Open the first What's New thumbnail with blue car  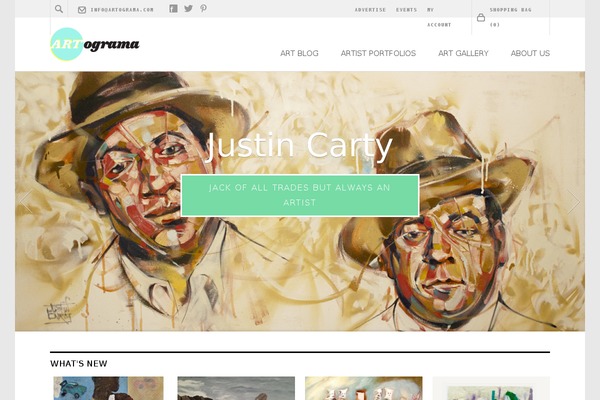pyautogui.click(x=108, y=388)
